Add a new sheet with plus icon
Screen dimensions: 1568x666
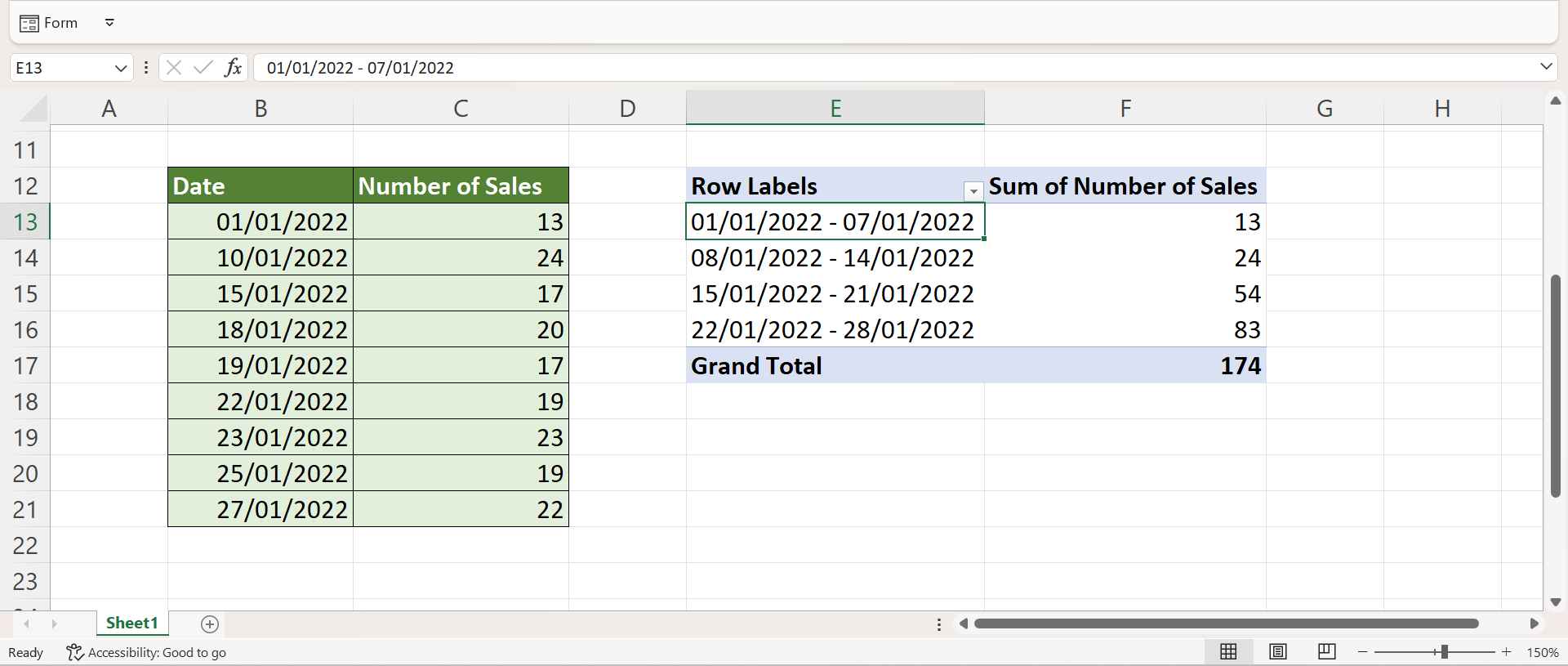[210, 624]
